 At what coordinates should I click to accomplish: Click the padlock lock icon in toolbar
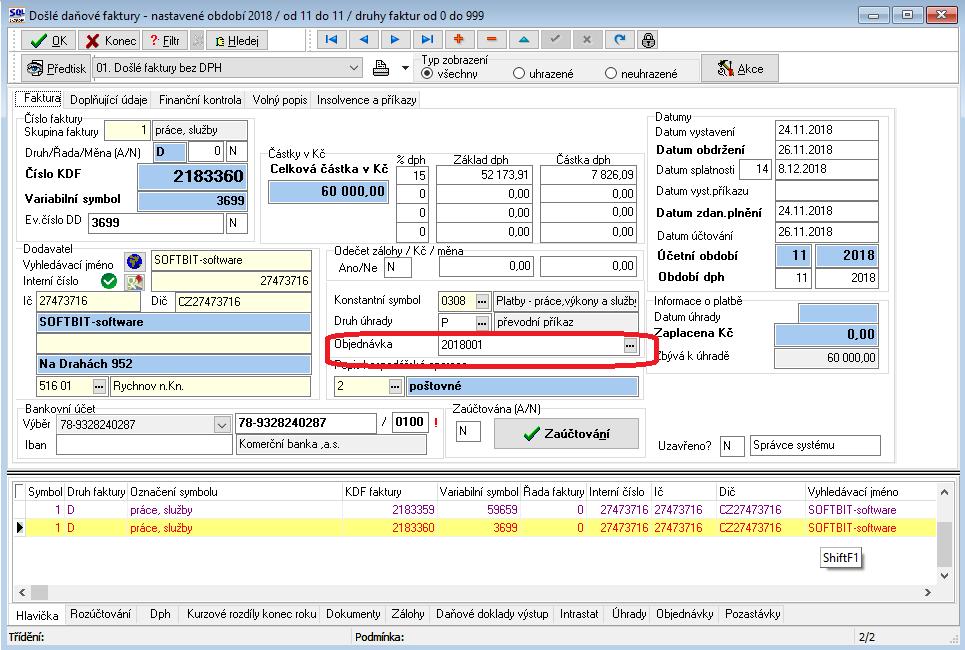click(648, 40)
